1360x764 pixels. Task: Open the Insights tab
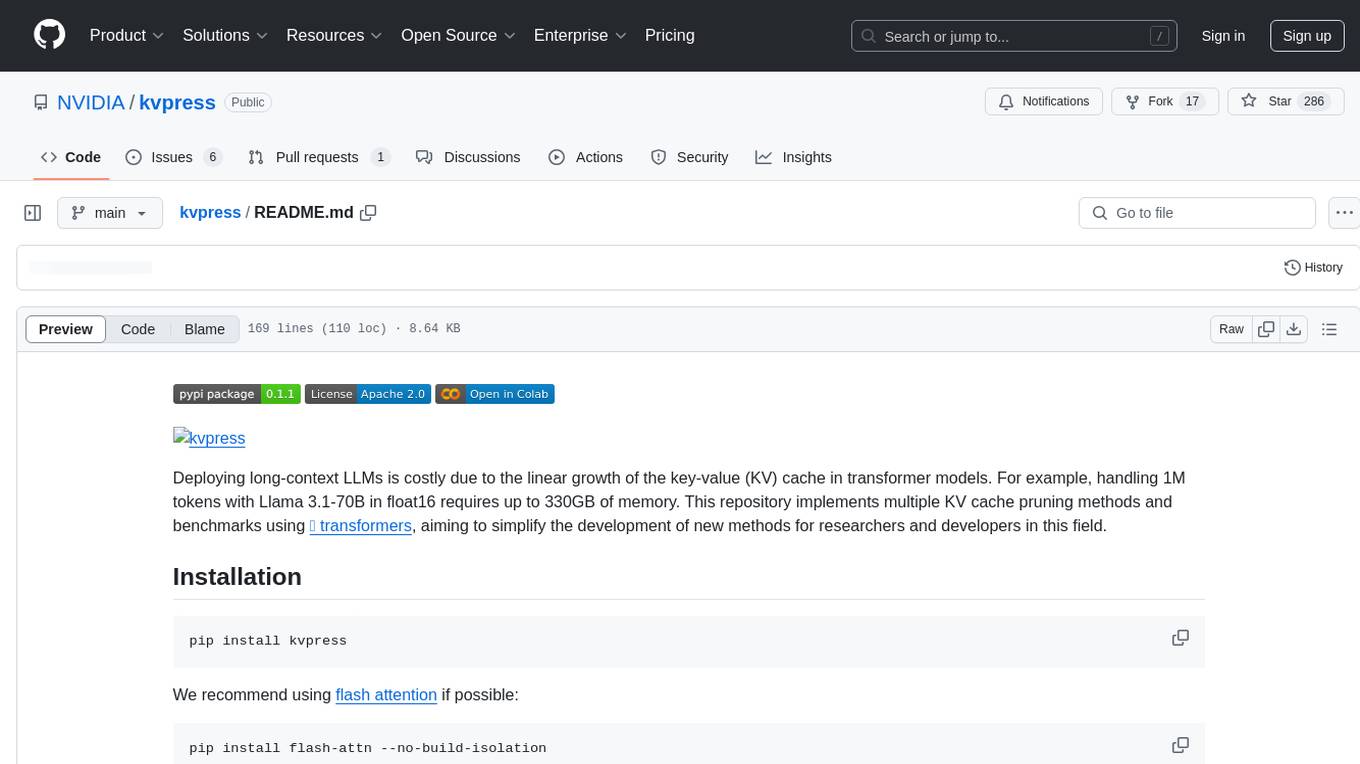coord(794,157)
